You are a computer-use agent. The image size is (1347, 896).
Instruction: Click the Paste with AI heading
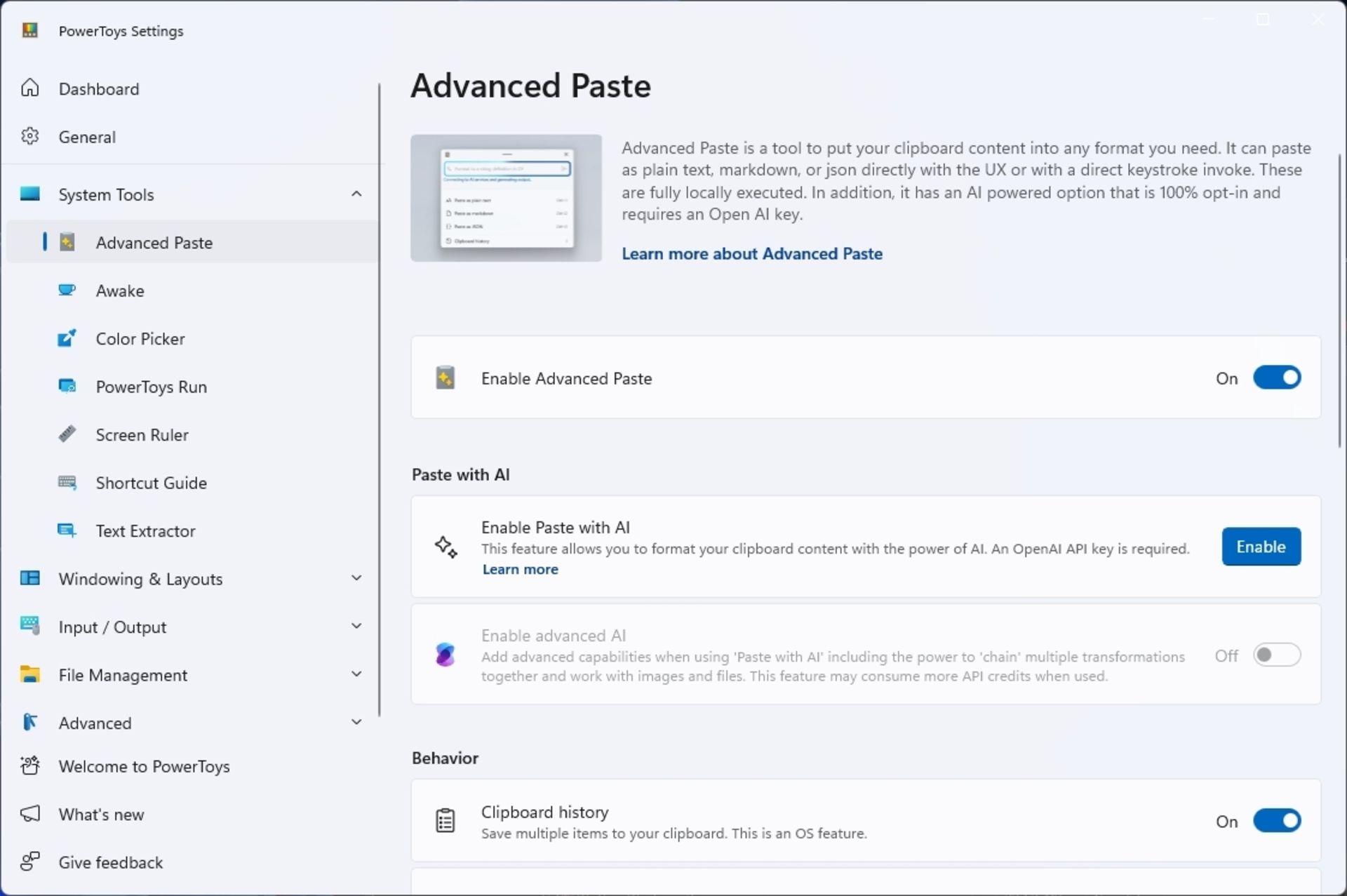(460, 475)
